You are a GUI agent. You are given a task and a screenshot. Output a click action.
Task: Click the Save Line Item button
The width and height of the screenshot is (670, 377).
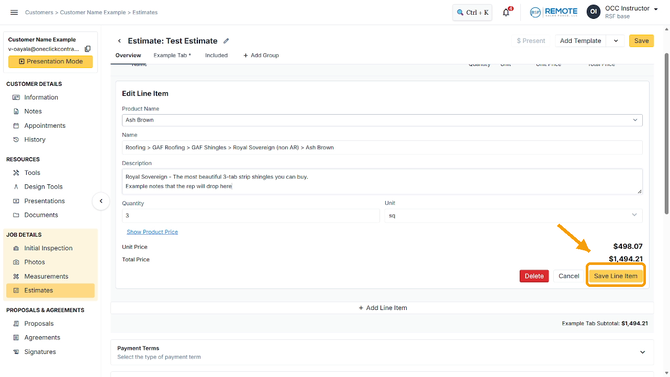click(x=615, y=276)
